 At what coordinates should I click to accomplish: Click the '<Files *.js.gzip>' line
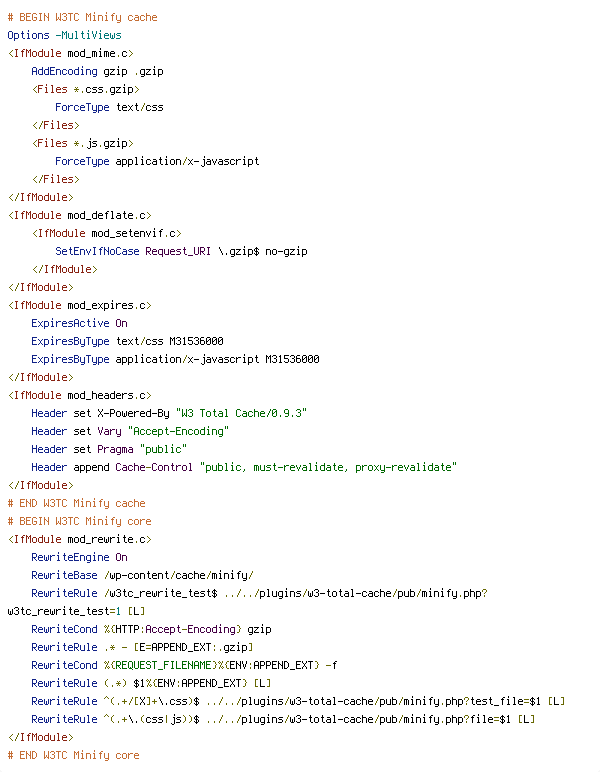pos(83,143)
